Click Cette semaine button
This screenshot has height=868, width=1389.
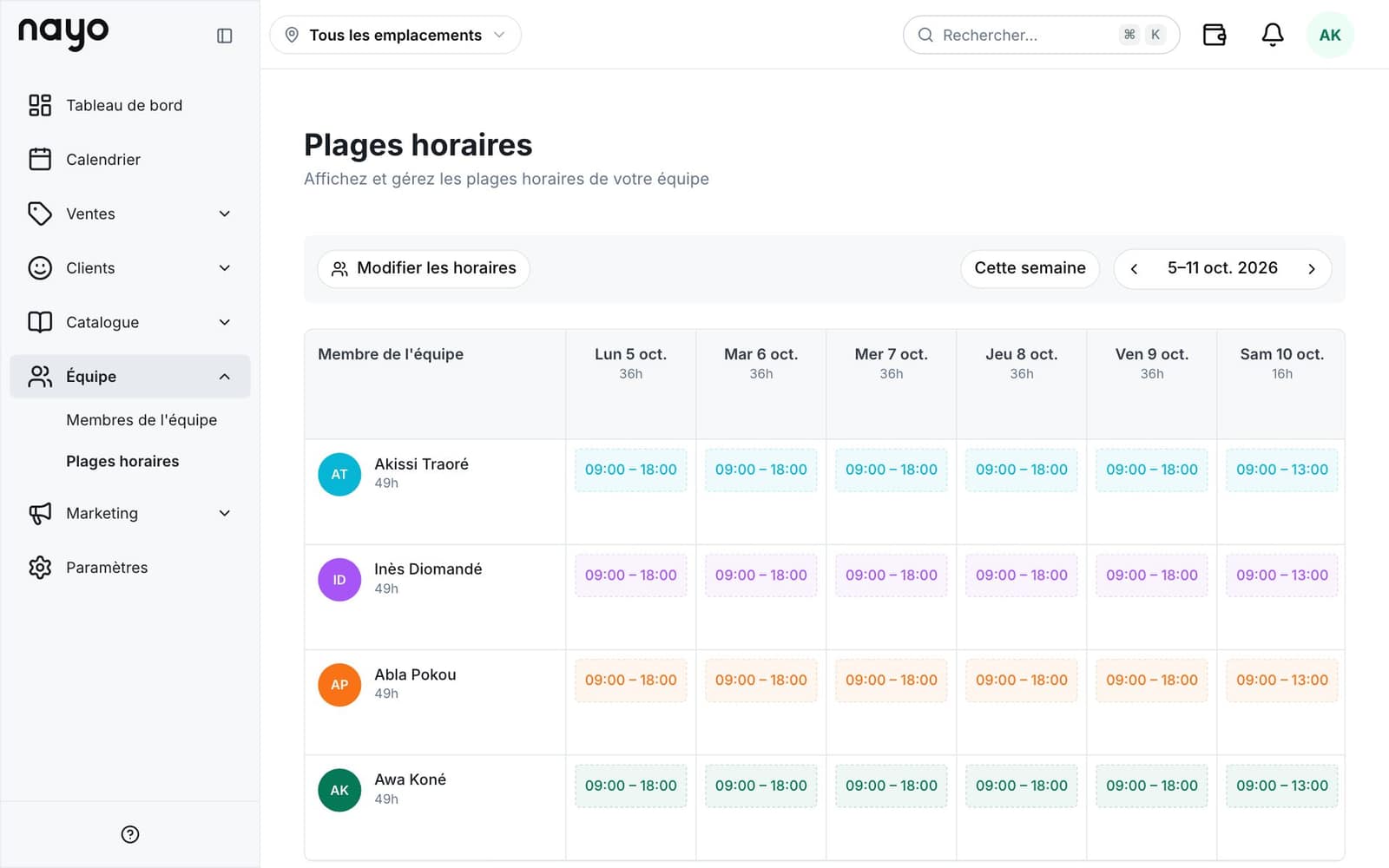pyautogui.click(x=1030, y=268)
